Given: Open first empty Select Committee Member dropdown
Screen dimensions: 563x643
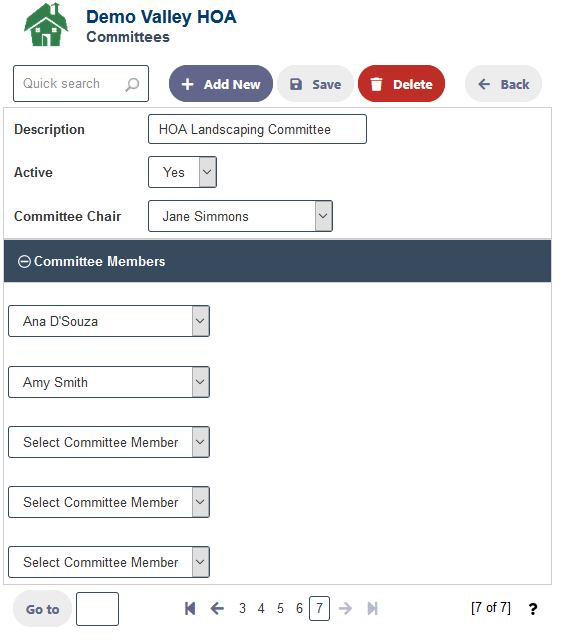Looking at the screenshot, I should 109,442.
